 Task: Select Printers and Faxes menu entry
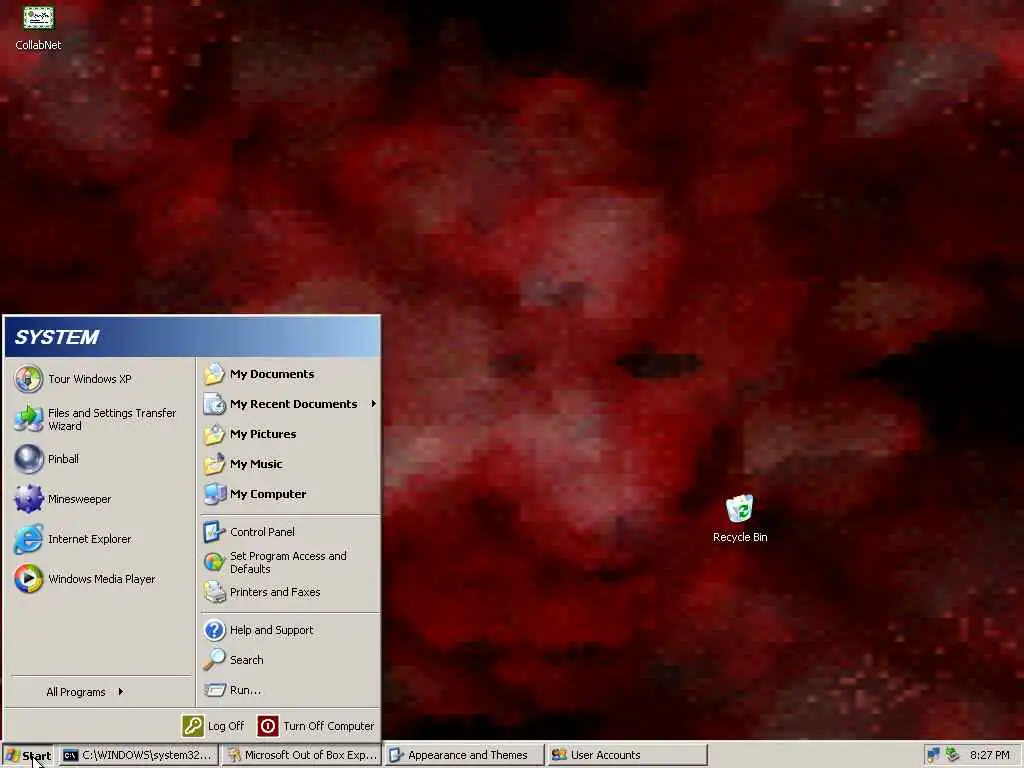pyautogui.click(x=290, y=592)
